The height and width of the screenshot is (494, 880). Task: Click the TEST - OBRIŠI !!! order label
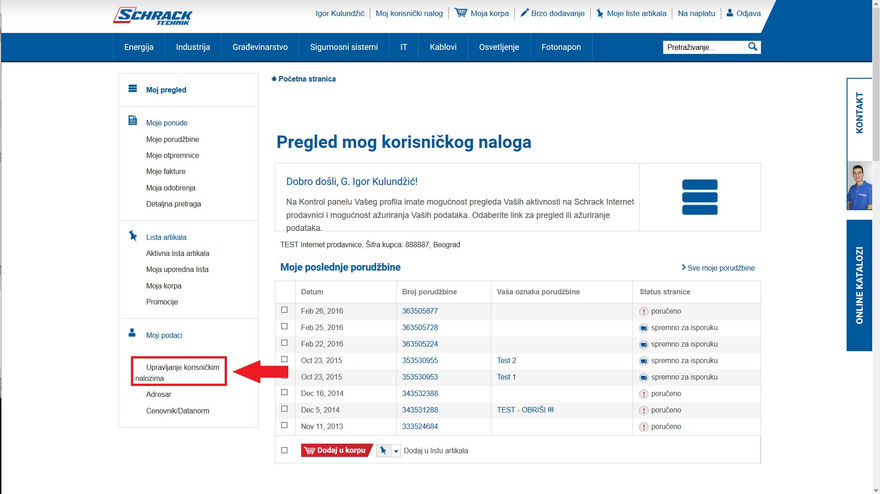tap(525, 410)
